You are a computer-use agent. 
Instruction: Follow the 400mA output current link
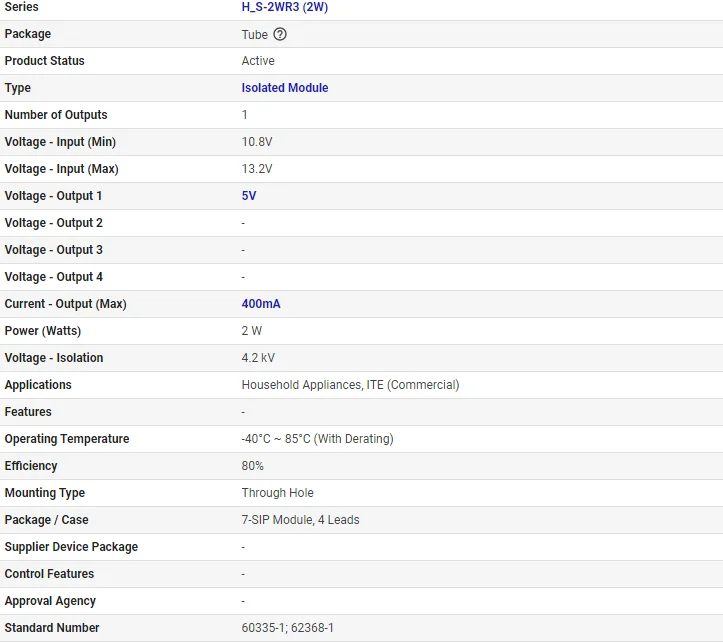(x=261, y=303)
